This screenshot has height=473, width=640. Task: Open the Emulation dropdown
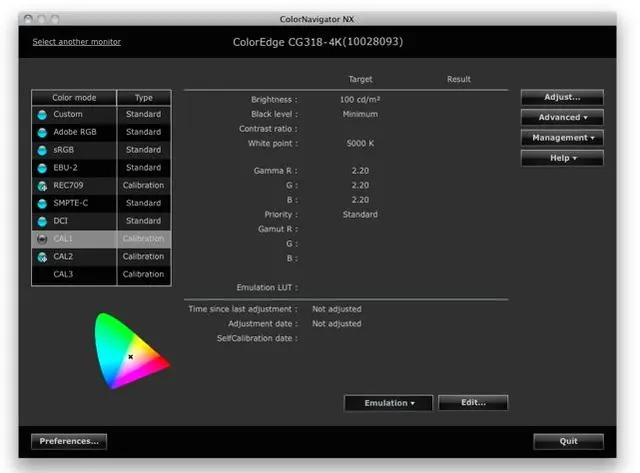[388, 403]
